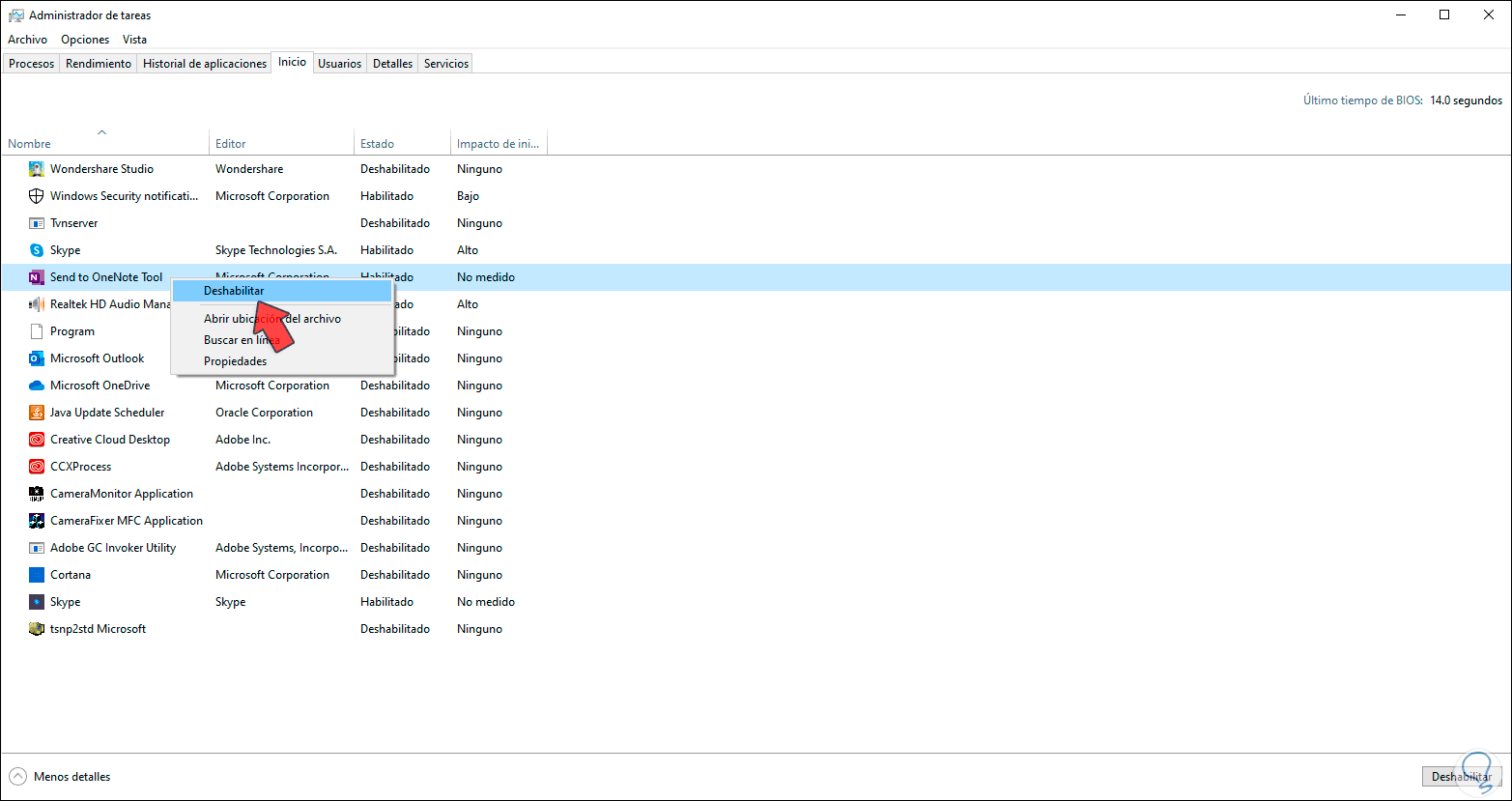Click the Tvnserver row icon
Viewport: 1512px width, 801px height.
click(x=37, y=223)
